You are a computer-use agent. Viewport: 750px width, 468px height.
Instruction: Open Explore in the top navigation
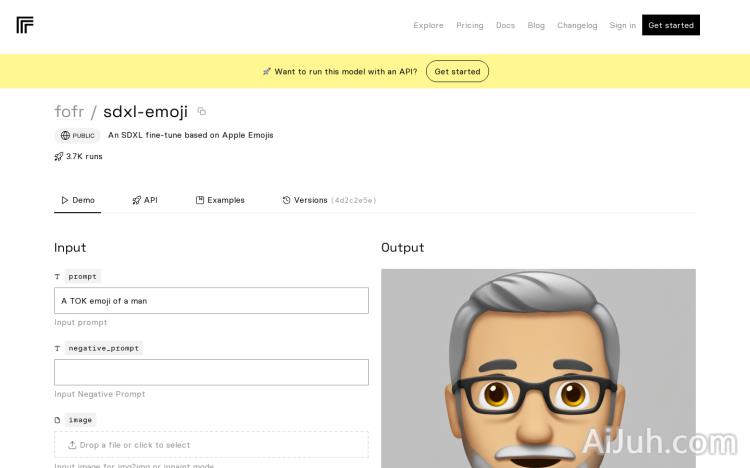point(428,25)
